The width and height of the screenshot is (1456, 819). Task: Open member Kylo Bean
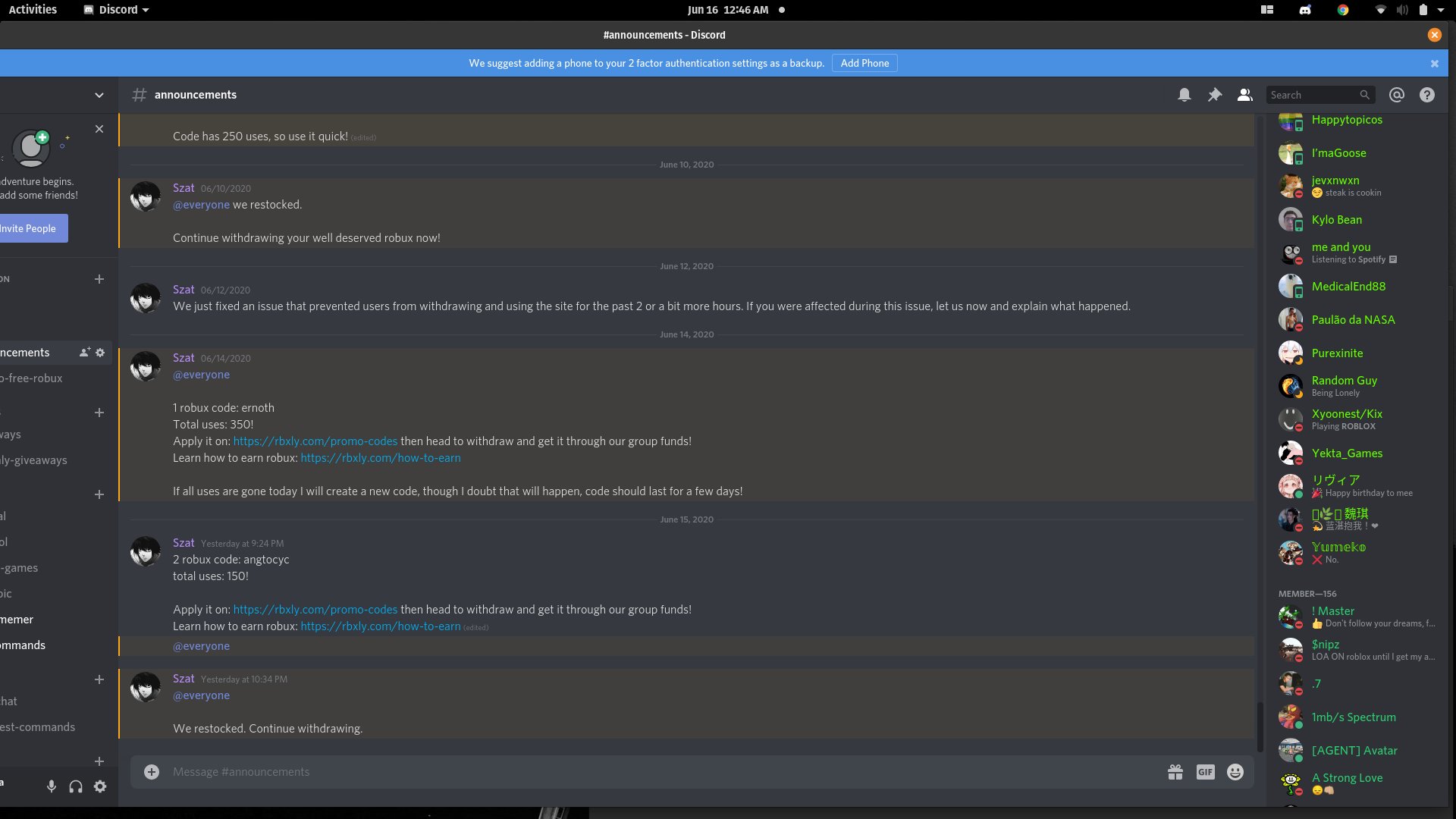[x=1357, y=220]
